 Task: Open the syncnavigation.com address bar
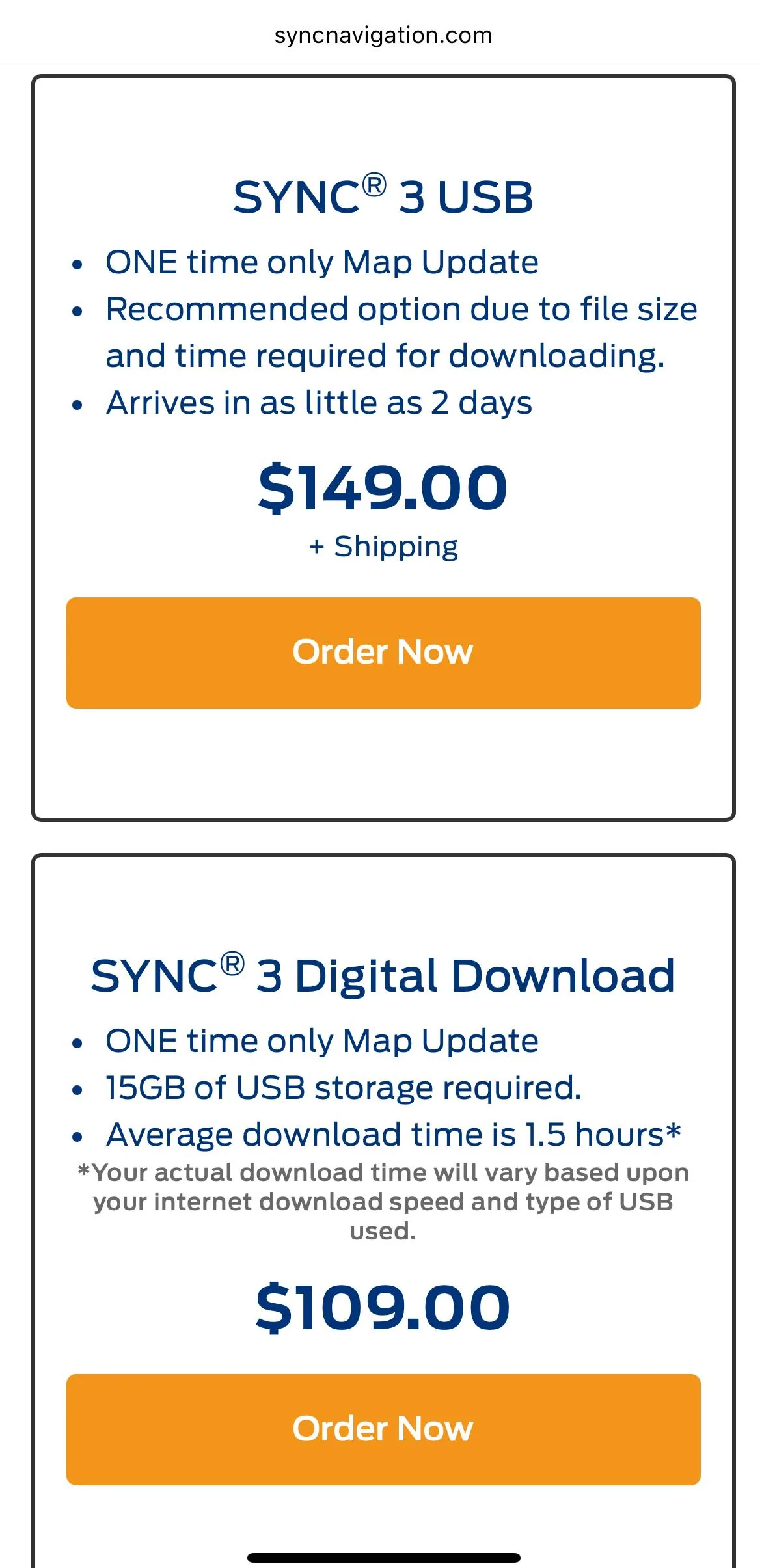381,34
